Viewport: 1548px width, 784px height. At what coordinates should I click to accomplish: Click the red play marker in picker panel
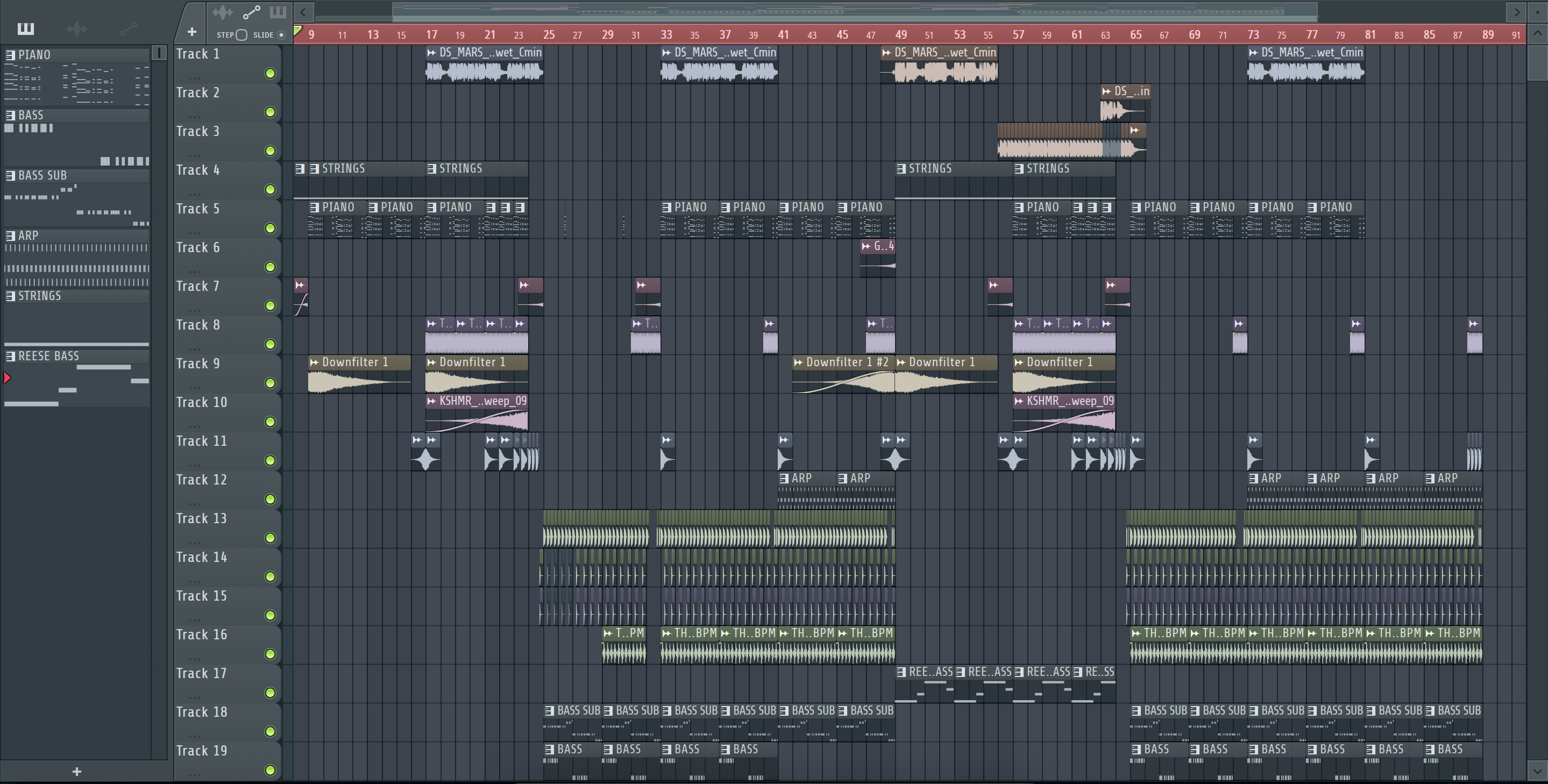pyautogui.click(x=7, y=378)
